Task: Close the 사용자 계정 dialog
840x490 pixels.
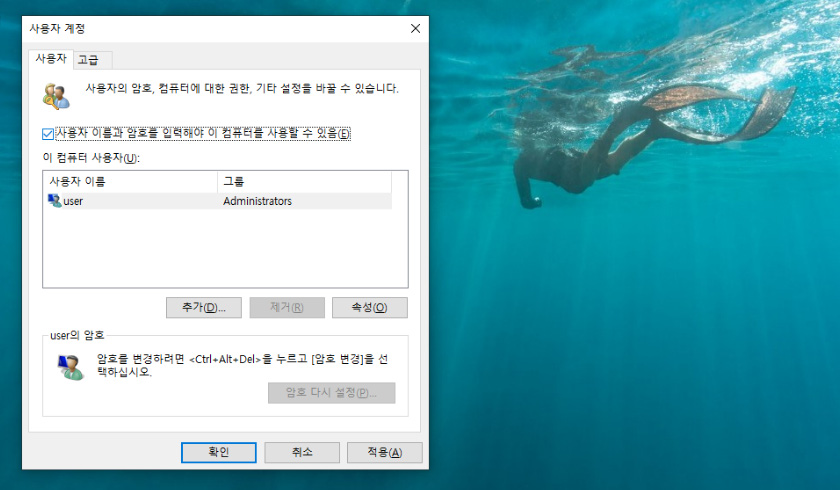Action: point(415,28)
